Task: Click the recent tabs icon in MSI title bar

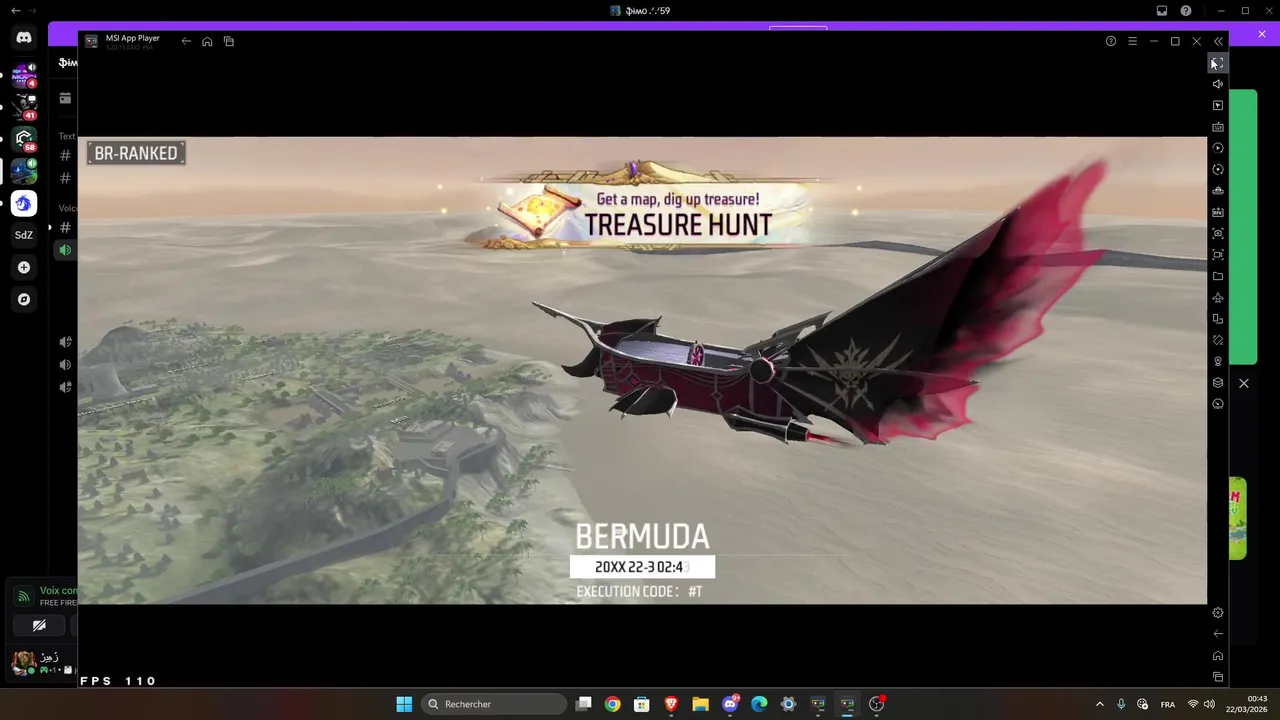Action: pyautogui.click(x=229, y=41)
